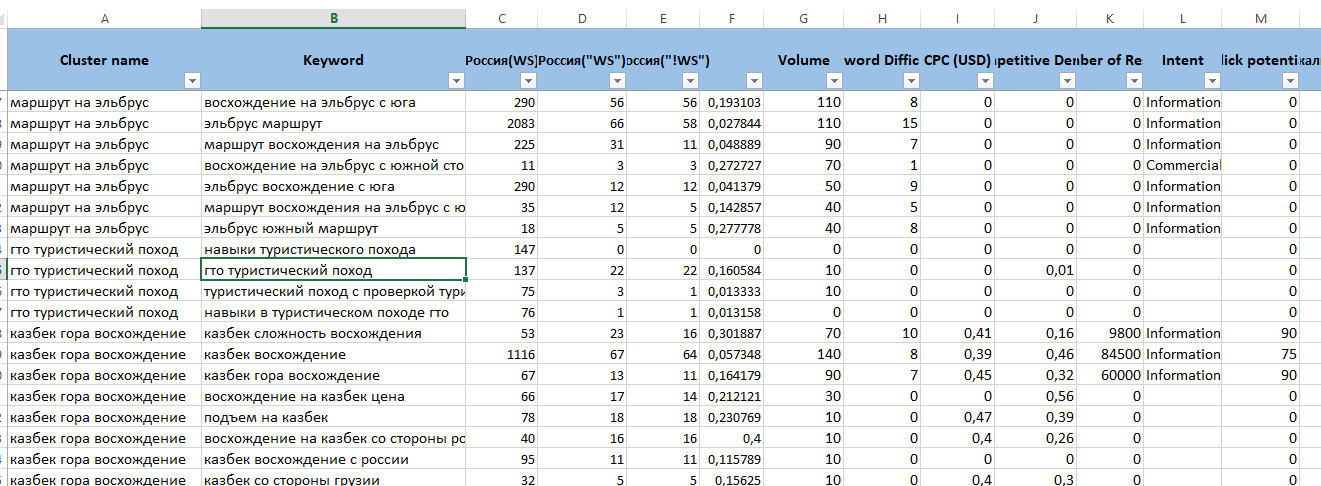The height and width of the screenshot is (486, 1321).
Task: Click the 'Commercial' intent cell
Action: tap(1182, 165)
